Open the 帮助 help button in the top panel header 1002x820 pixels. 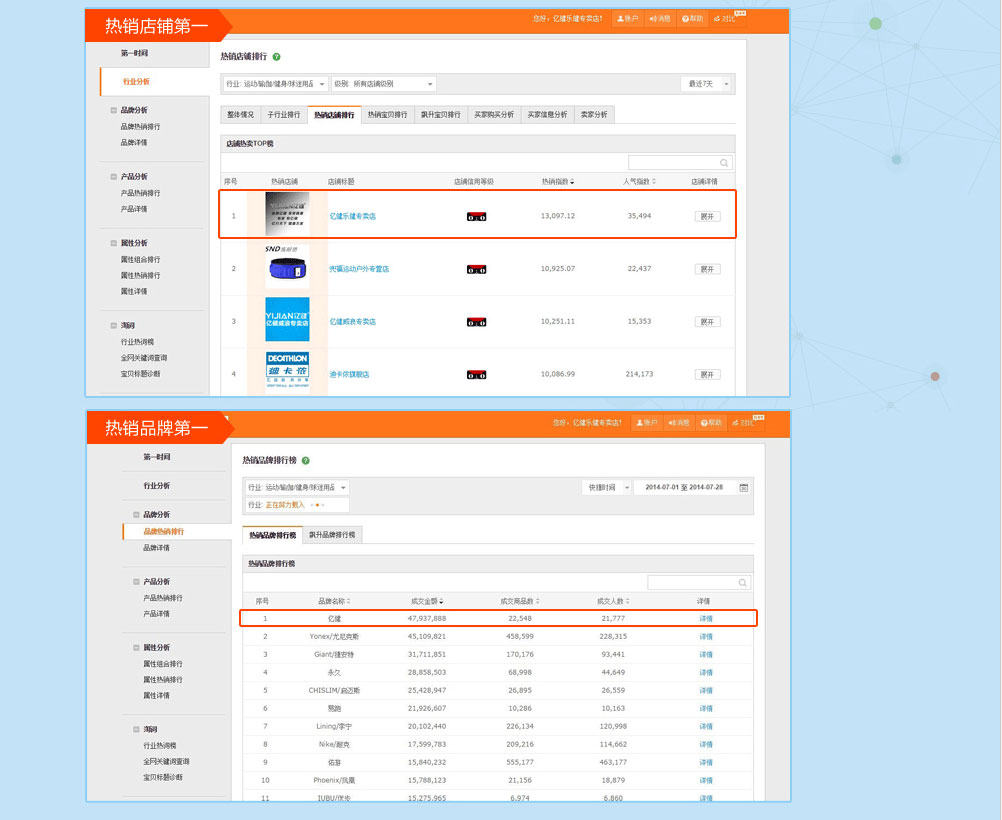click(692, 19)
